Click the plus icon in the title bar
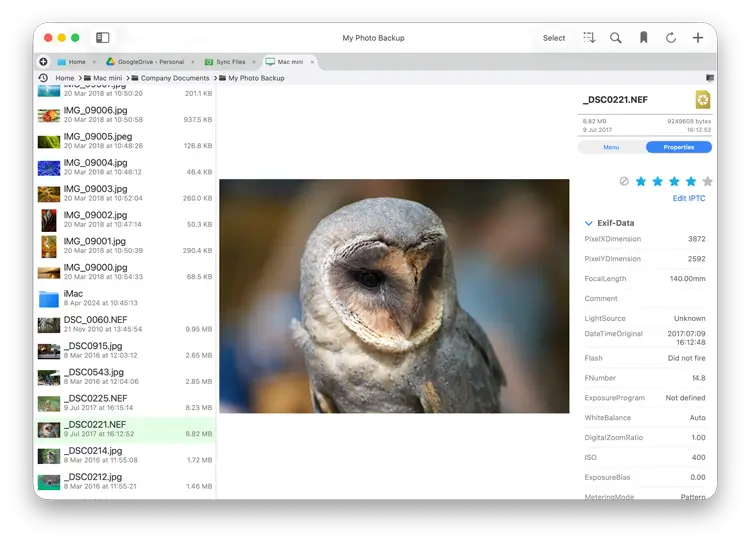 [x=698, y=38]
